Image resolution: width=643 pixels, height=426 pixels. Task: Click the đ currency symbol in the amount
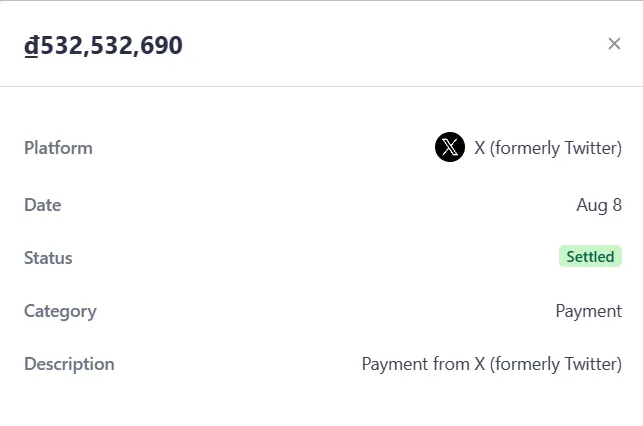pyautogui.click(x=31, y=45)
